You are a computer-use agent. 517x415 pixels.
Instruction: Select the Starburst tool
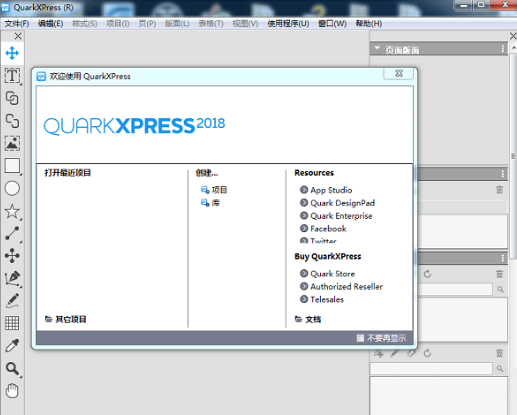pos(12,211)
